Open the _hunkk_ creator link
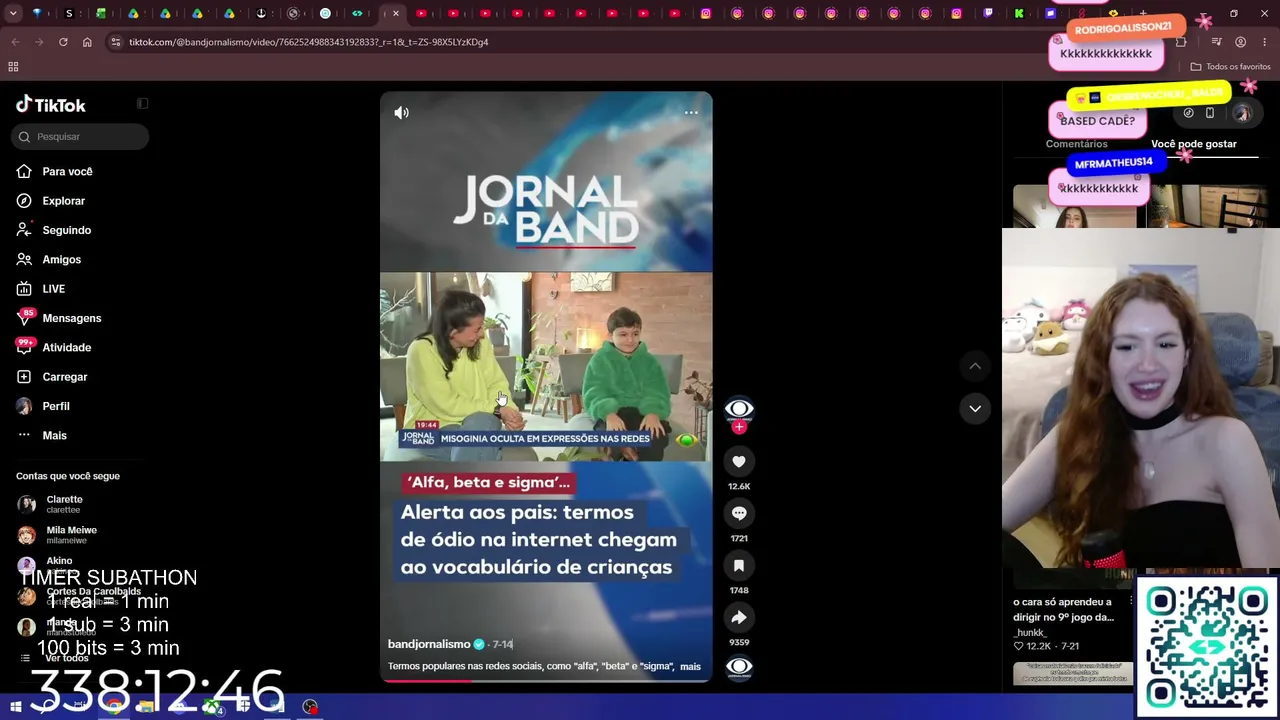 click(x=1029, y=632)
